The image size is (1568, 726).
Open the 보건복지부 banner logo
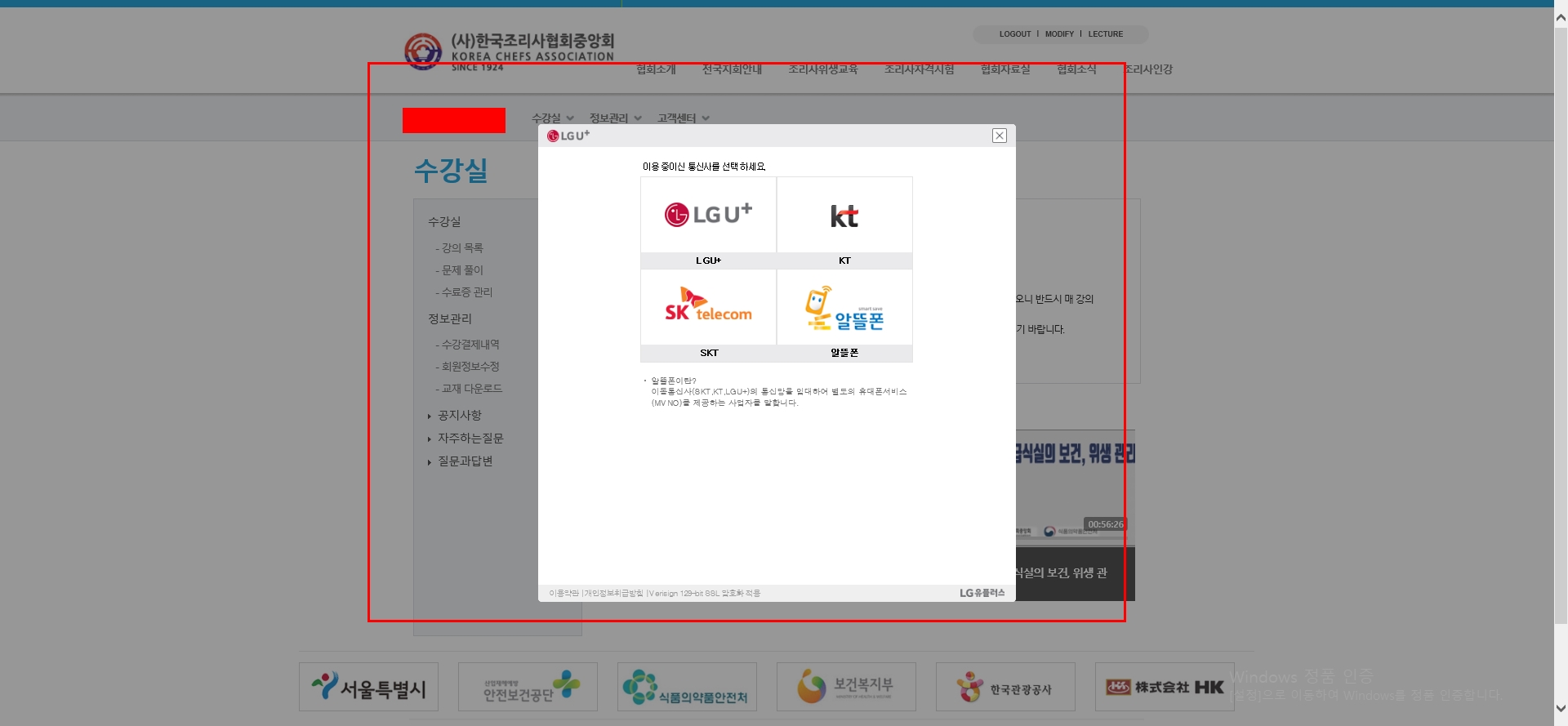point(846,687)
